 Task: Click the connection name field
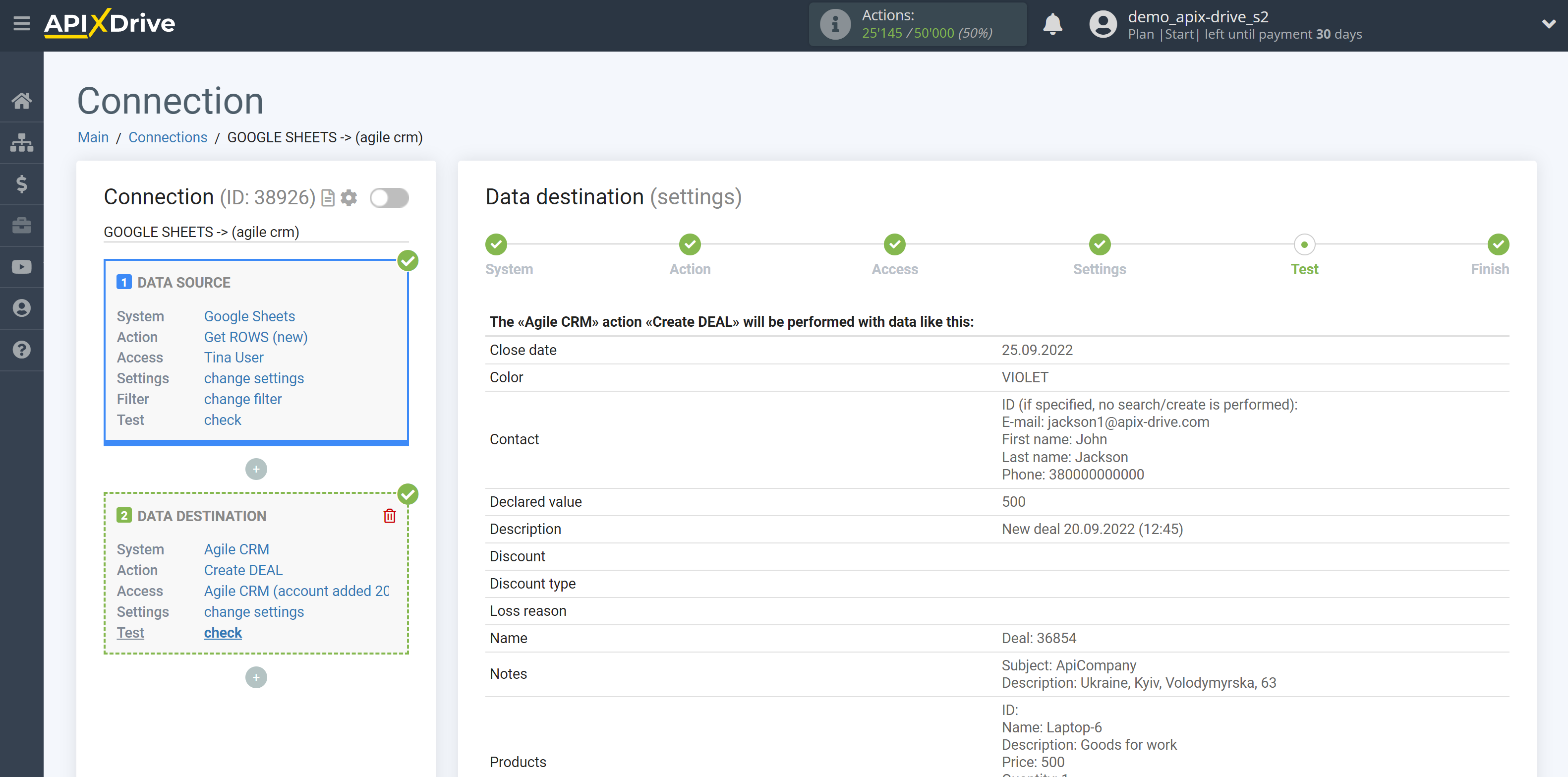[256, 232]
